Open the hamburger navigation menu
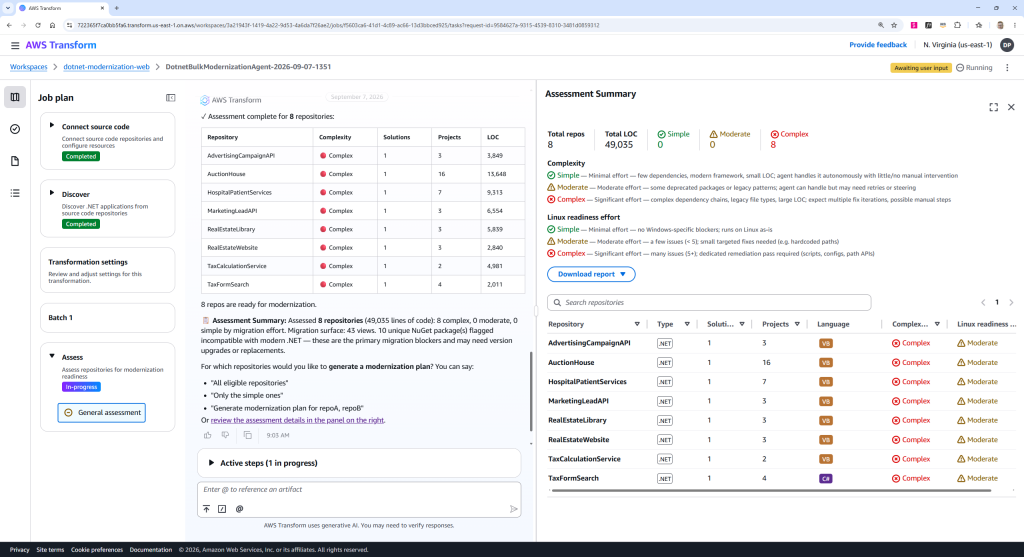Viewport: 1024px width, 557px height. coord(14,45)
